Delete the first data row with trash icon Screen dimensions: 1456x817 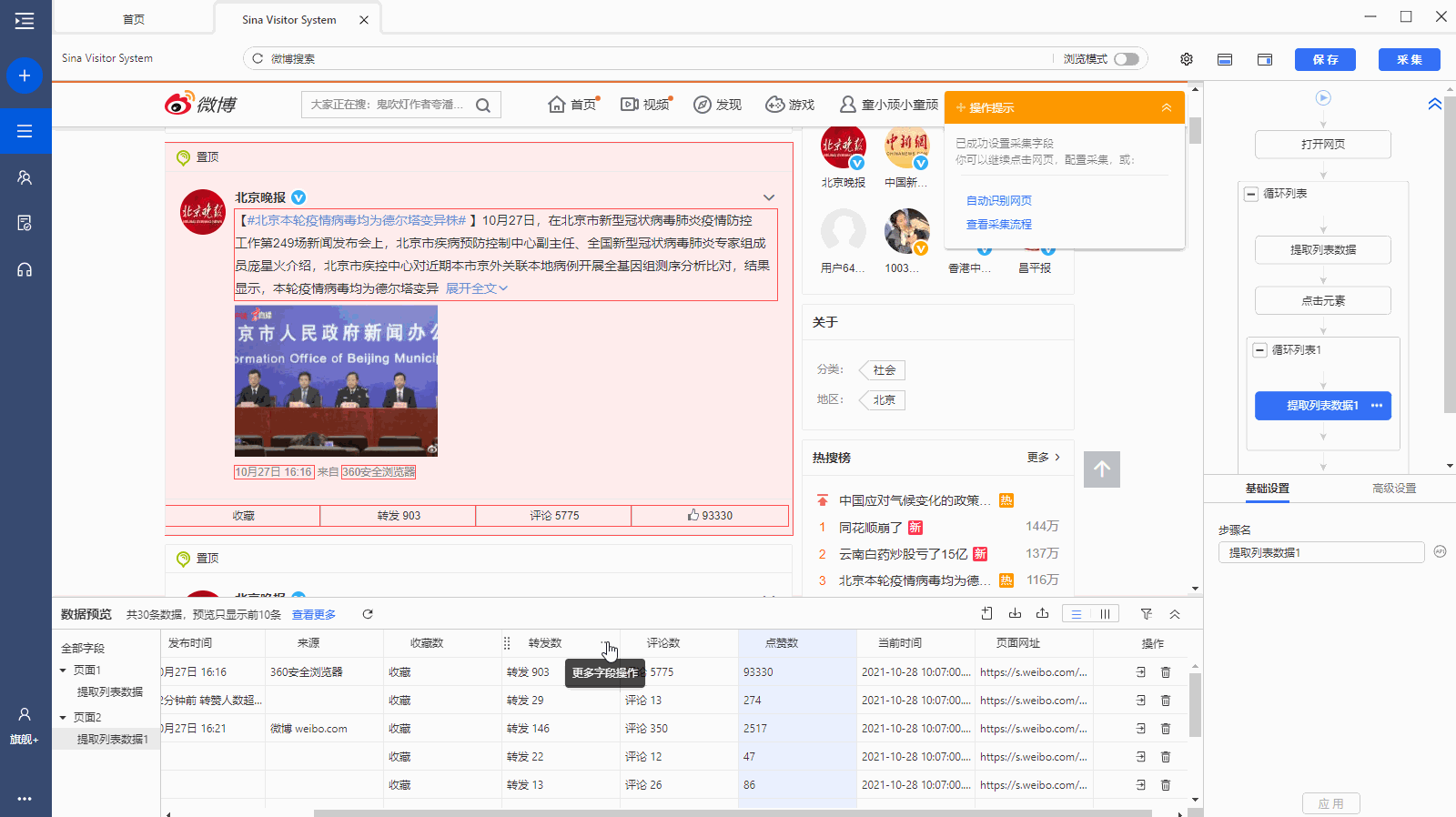coord(1166,672)
